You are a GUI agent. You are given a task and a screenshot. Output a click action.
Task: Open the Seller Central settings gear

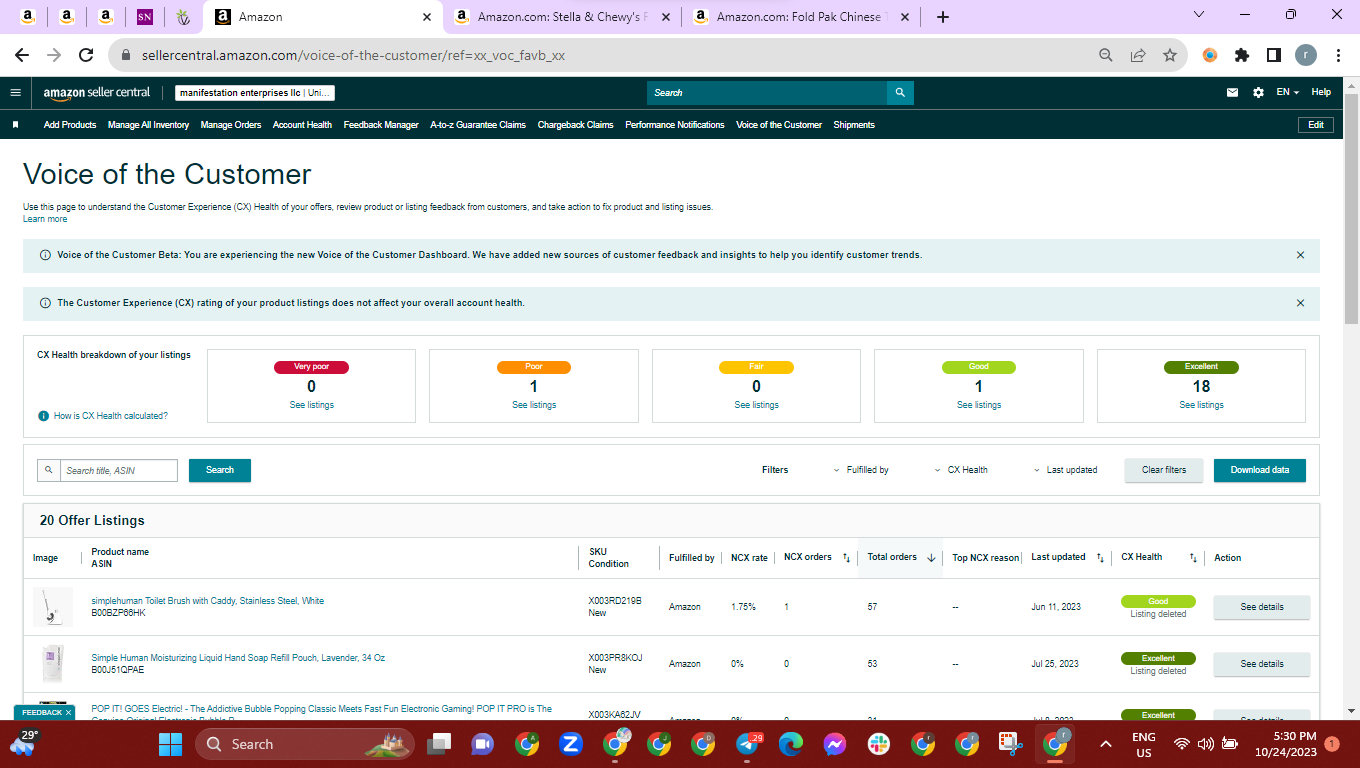[1258, 92]
